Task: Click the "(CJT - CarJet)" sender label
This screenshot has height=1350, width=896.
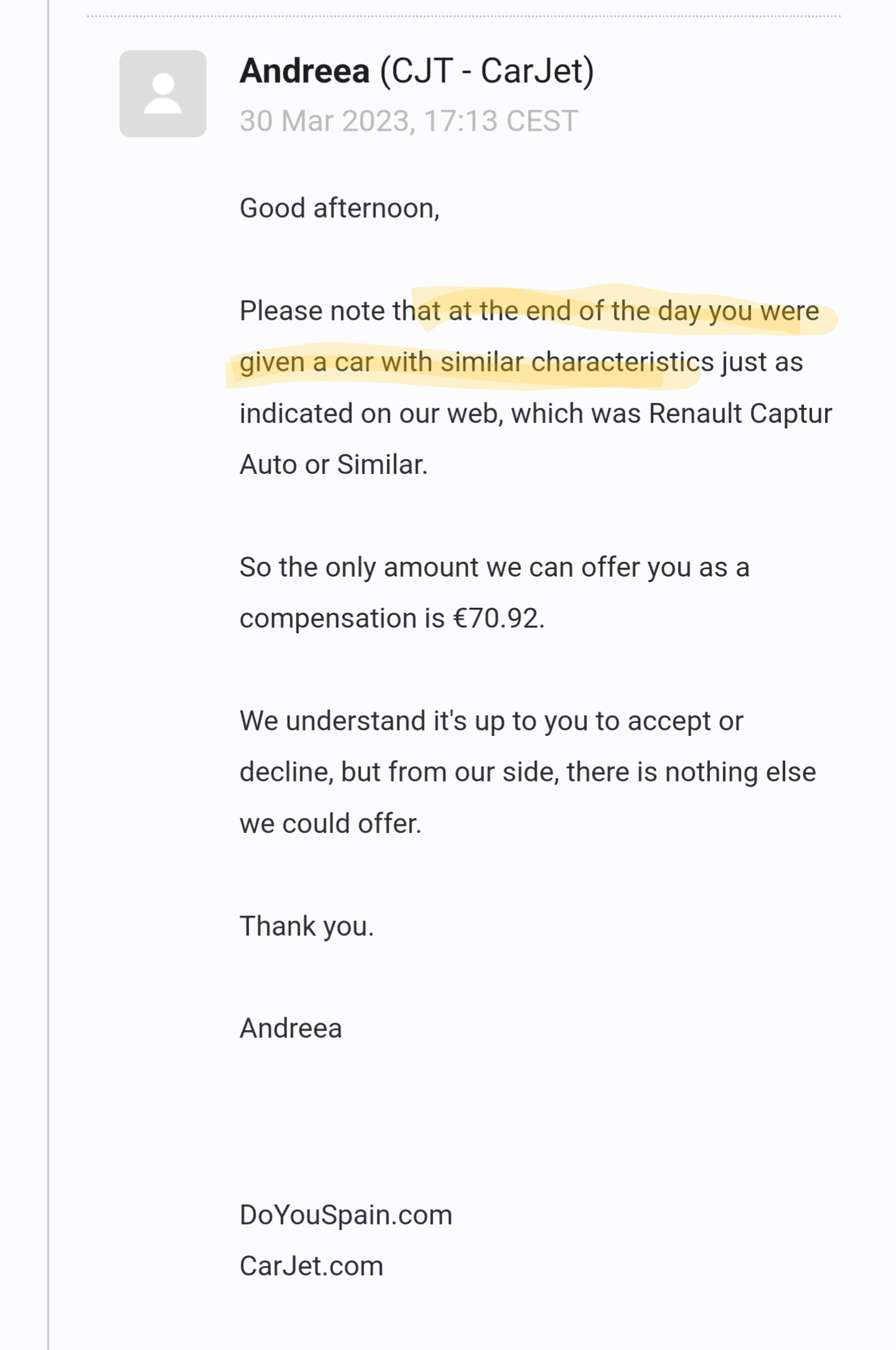Action: click(x=486, y=71)
